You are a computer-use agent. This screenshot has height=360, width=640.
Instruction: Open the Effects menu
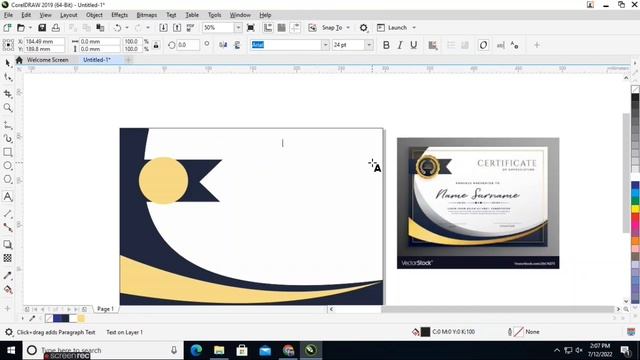tap(120, 15)
